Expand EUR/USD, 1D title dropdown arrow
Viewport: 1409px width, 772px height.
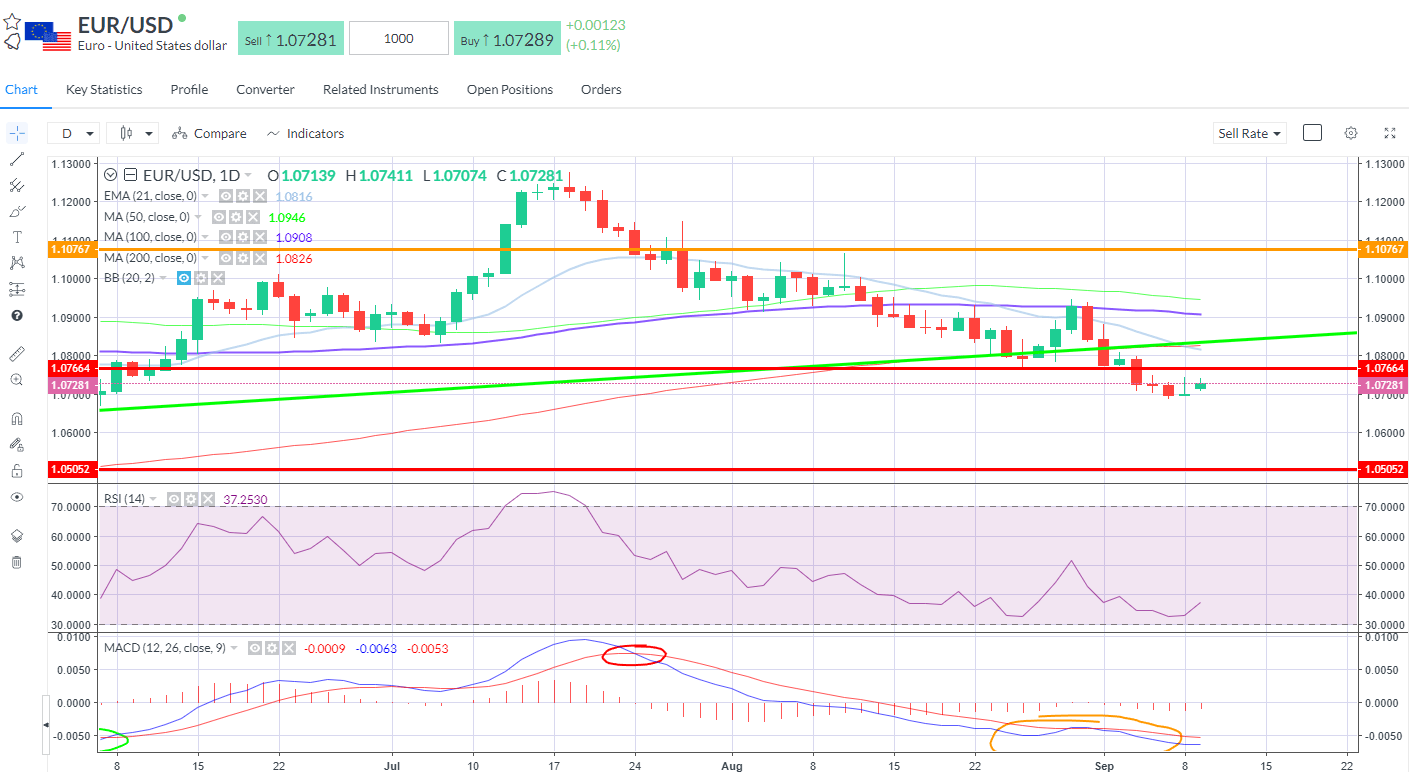[x=247, y=175]
